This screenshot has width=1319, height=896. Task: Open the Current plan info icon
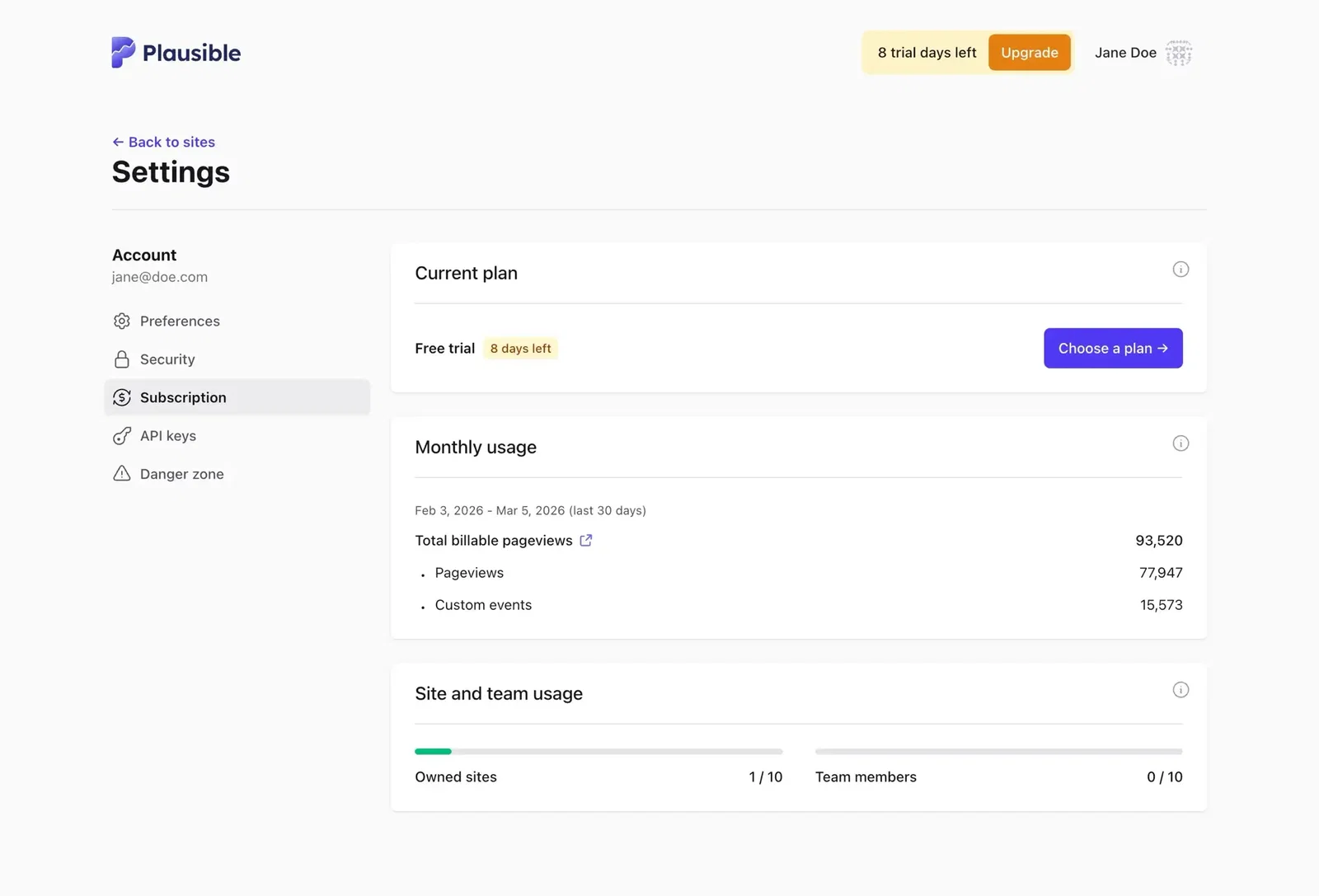(1181, 269)
